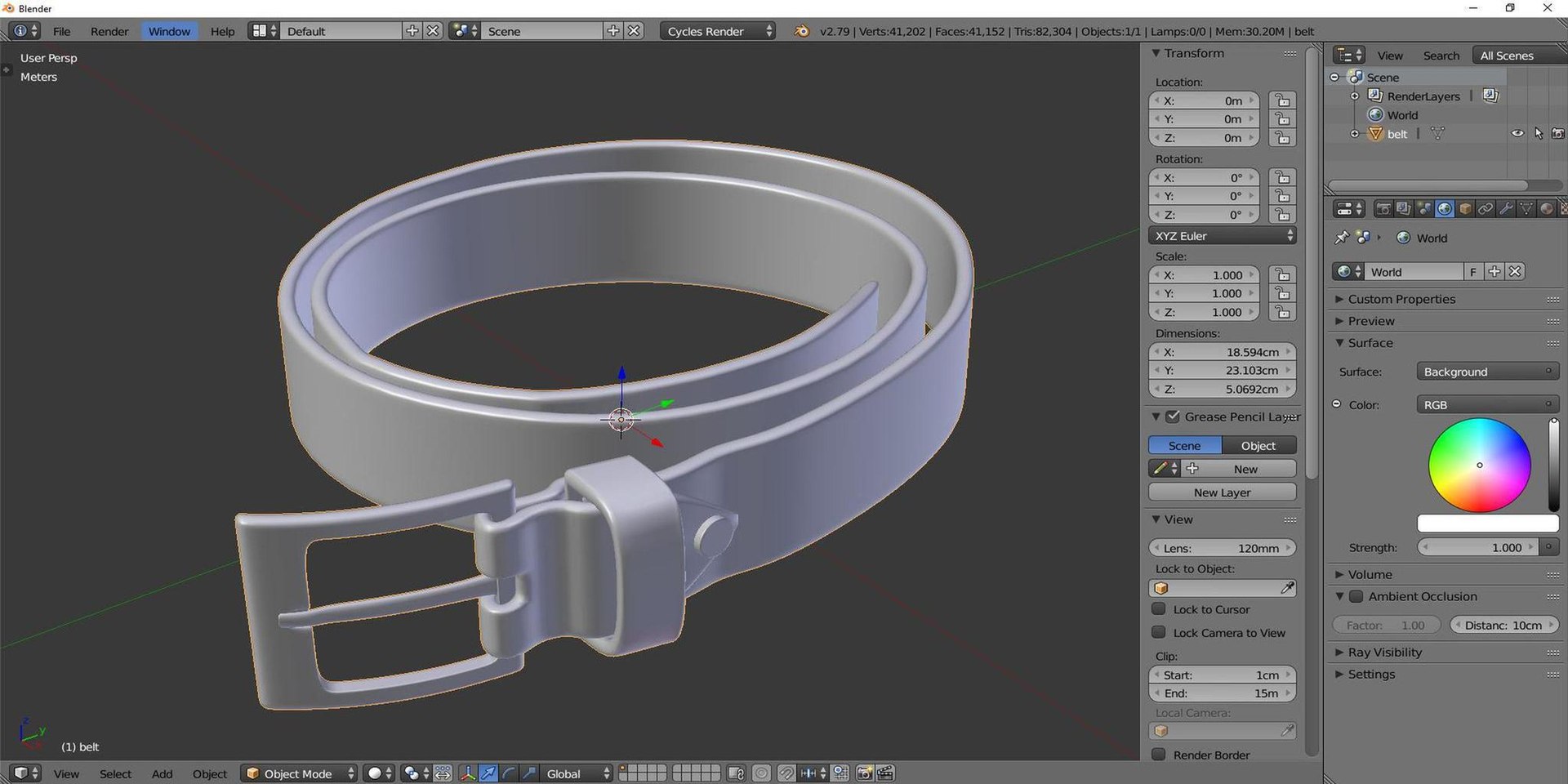Image resolution: width=1568 pixels, height=784 pixels.
Task: Toggle visibility eye for belt object
Action: 1517,133
